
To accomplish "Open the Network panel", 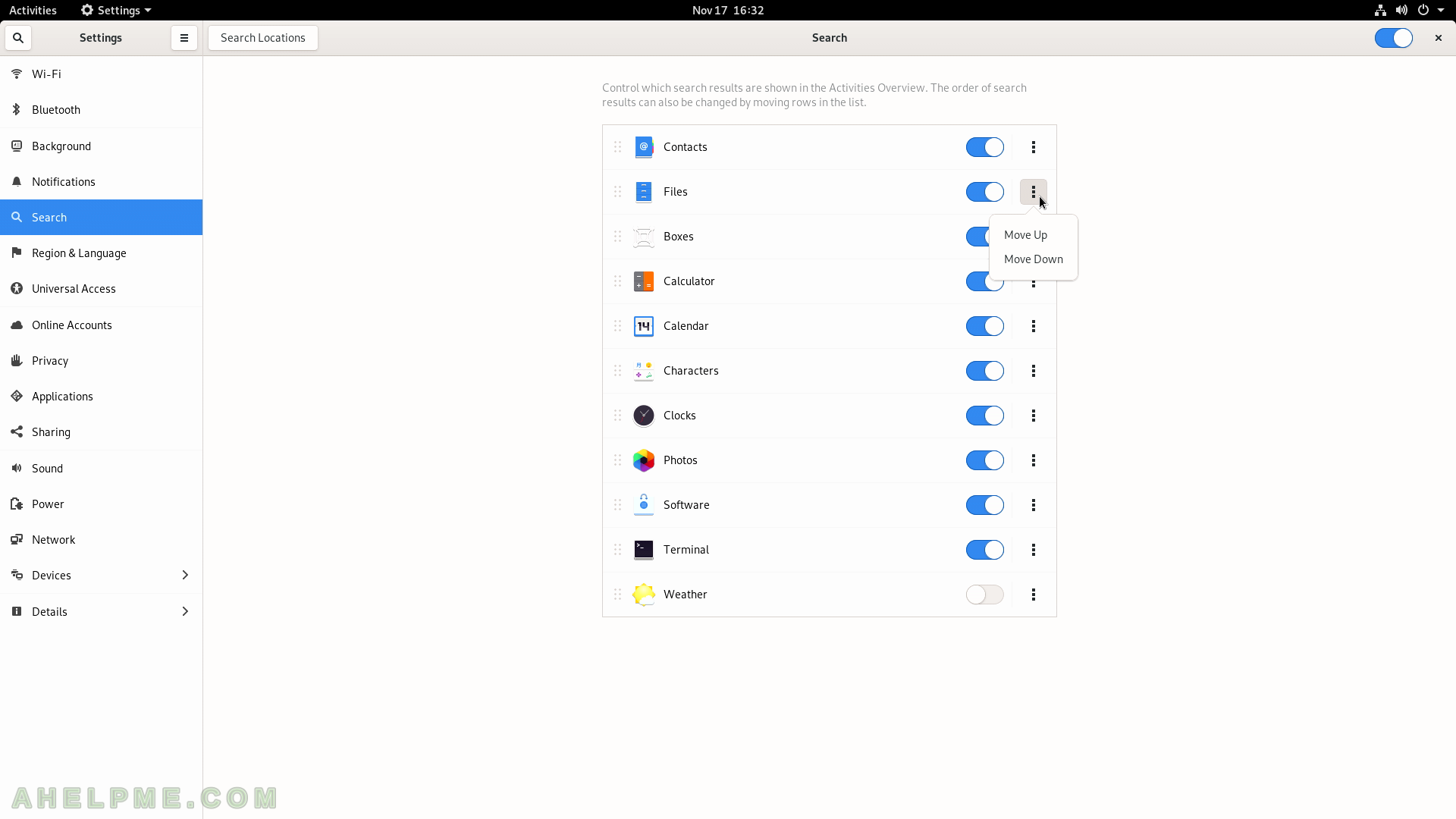I will [x=102, y=540].
